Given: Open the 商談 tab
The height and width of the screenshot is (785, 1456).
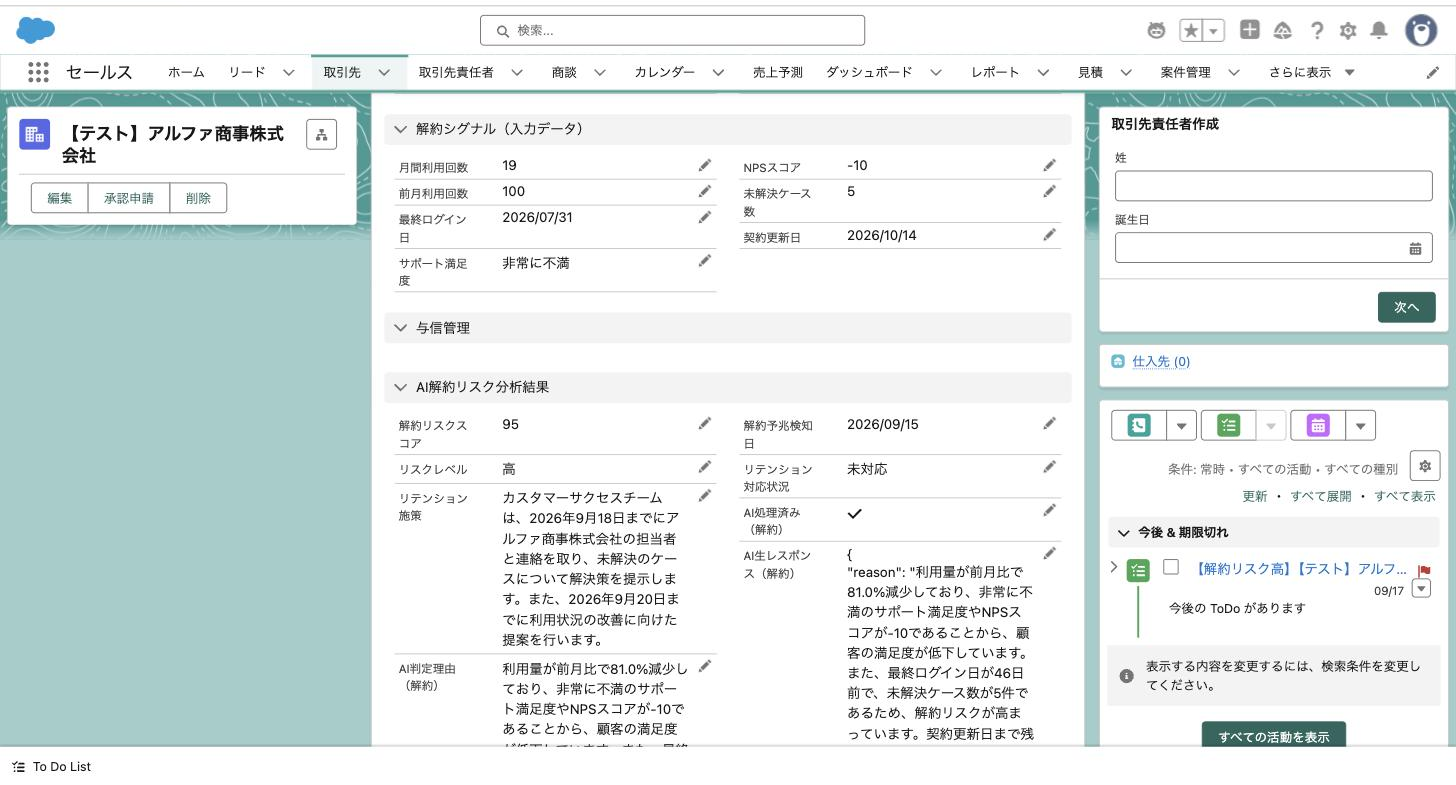Looking at the screenshot, I should click(x=564, y=72).
